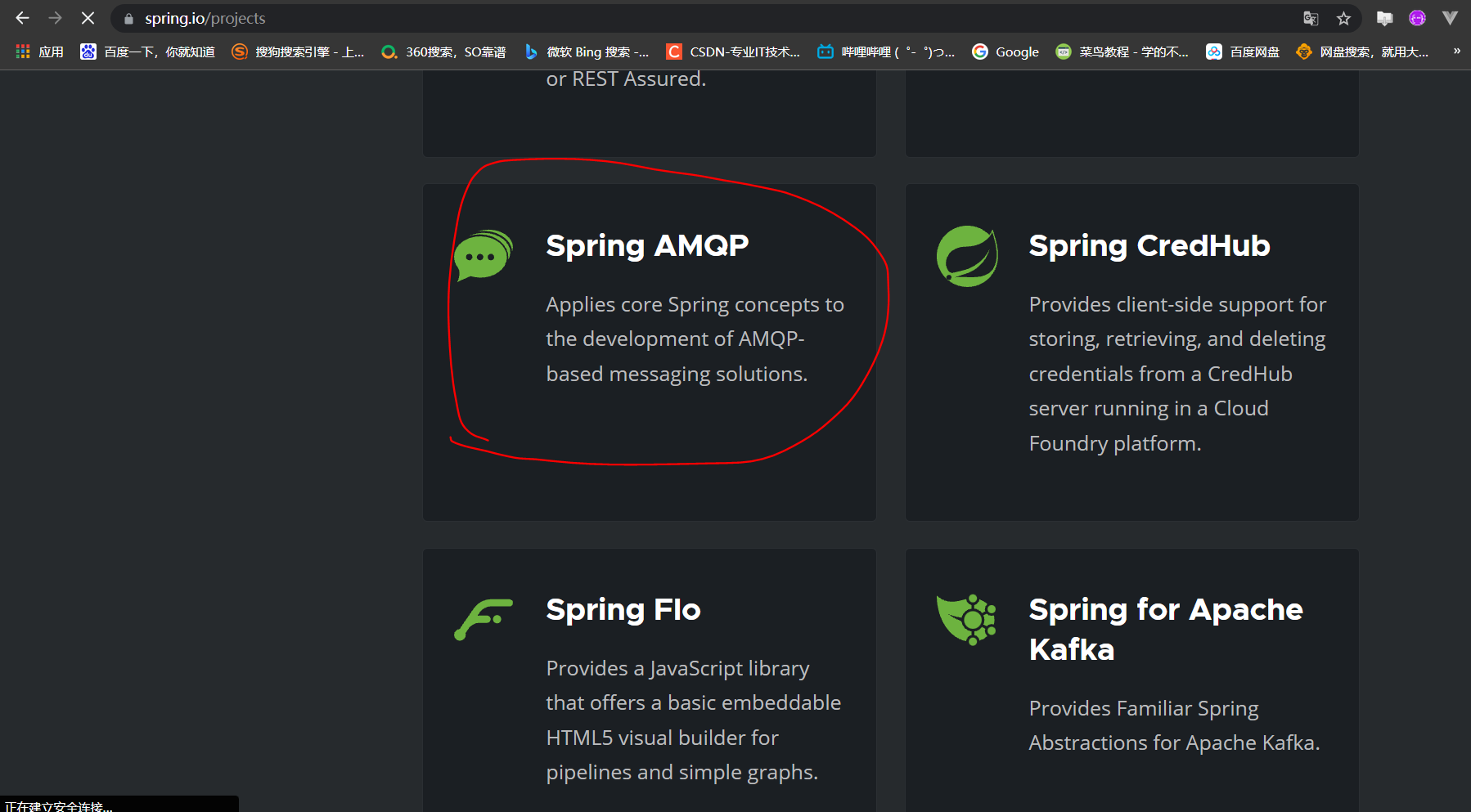This screenshot has height=812, width=1471.
Task: Open the Spring CredHub project title
Action: click(x=1149, y=245)
